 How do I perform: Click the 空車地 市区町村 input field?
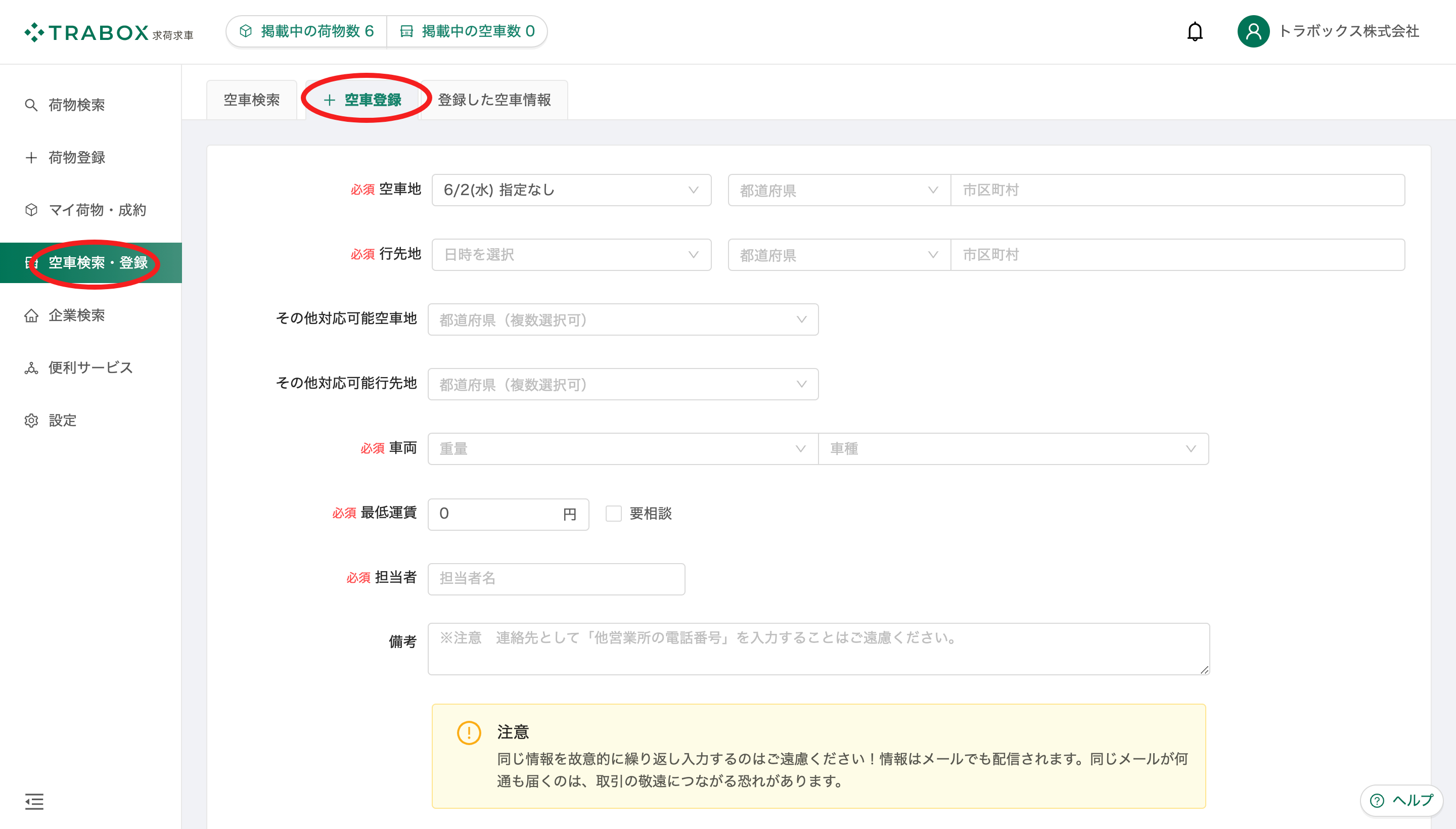1177,190
